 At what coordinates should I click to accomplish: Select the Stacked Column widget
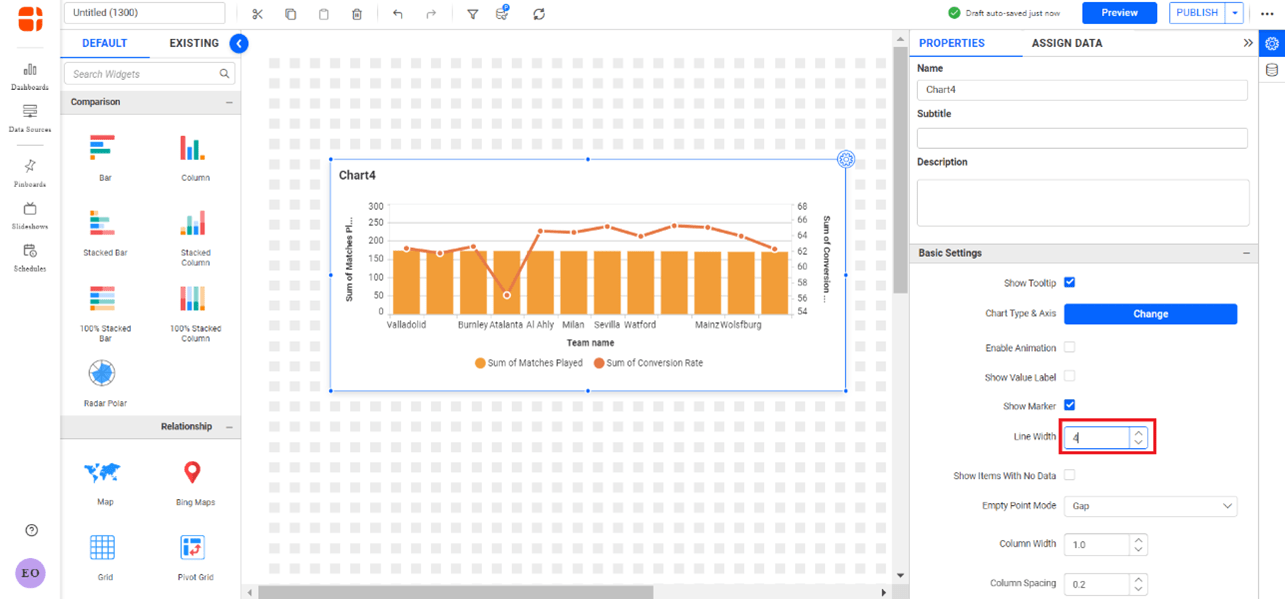(195, 238)
